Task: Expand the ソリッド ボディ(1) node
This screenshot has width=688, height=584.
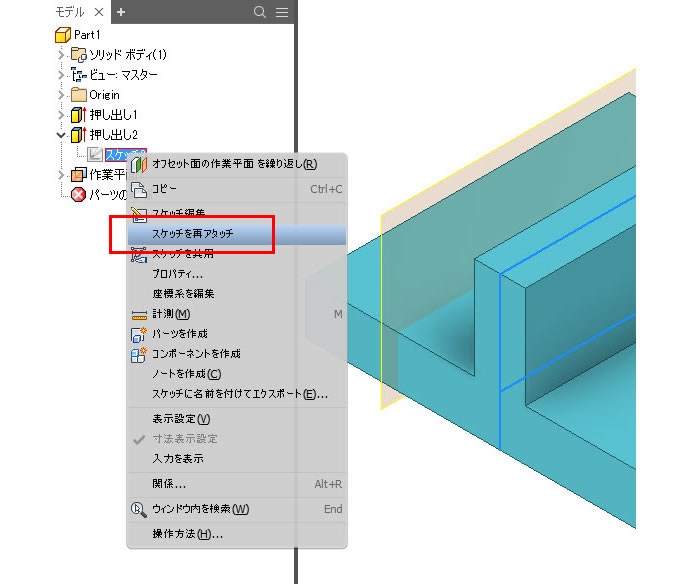Action: [x=61, y=55]
